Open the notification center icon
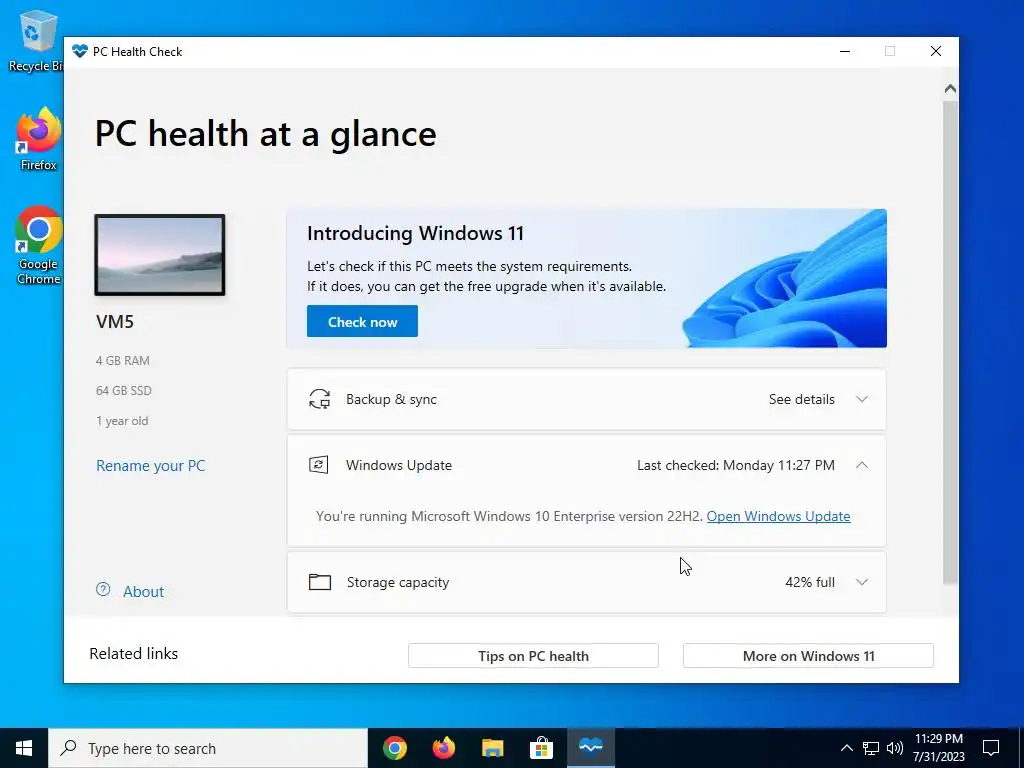Viewport: 1024px width, 768px height. [x=991, y=748]
